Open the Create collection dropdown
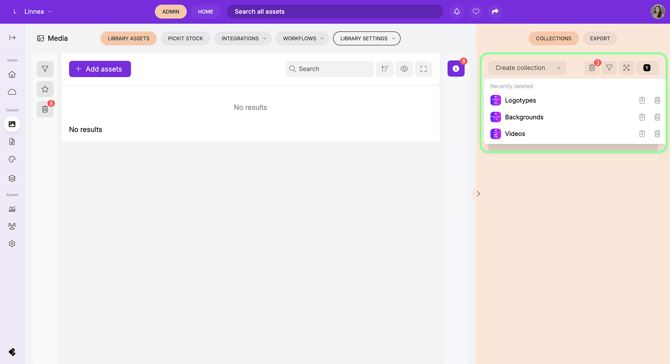Image resolution: width=670 pixels, height=364 pixels. 527,68
